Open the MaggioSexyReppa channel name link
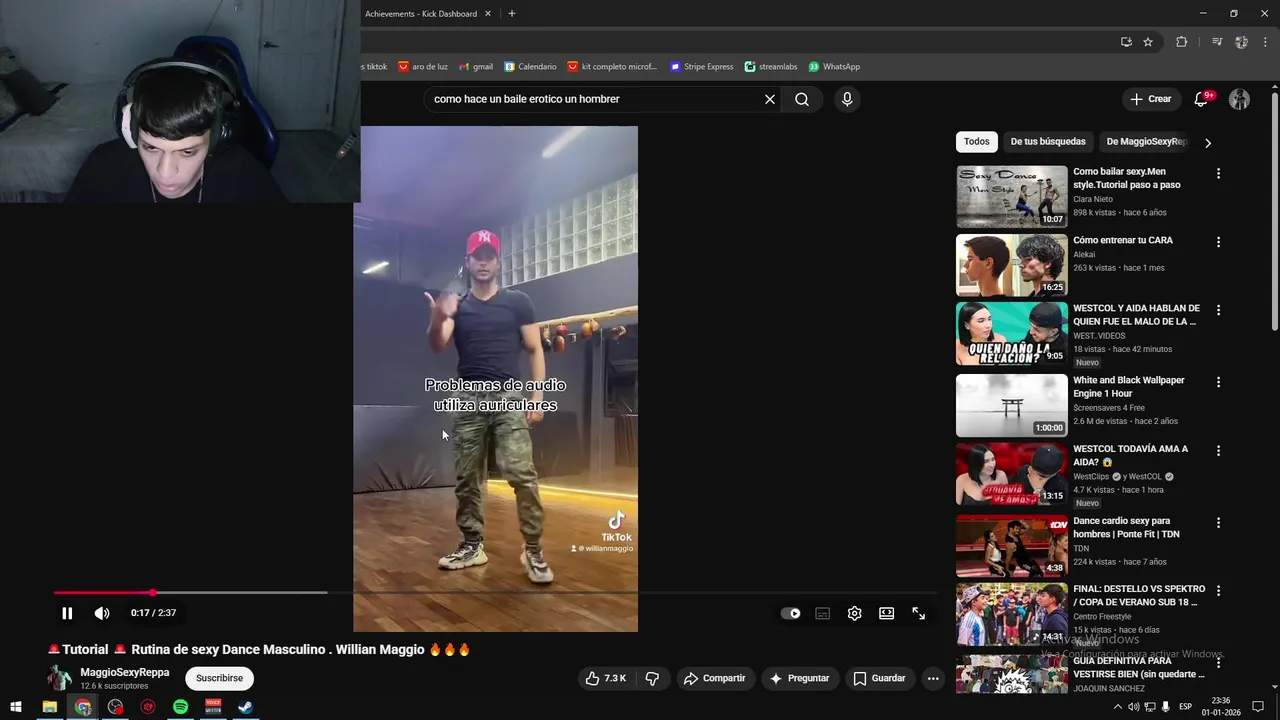Viewport: 1280px width, 720px height. (x=125, y=672)
